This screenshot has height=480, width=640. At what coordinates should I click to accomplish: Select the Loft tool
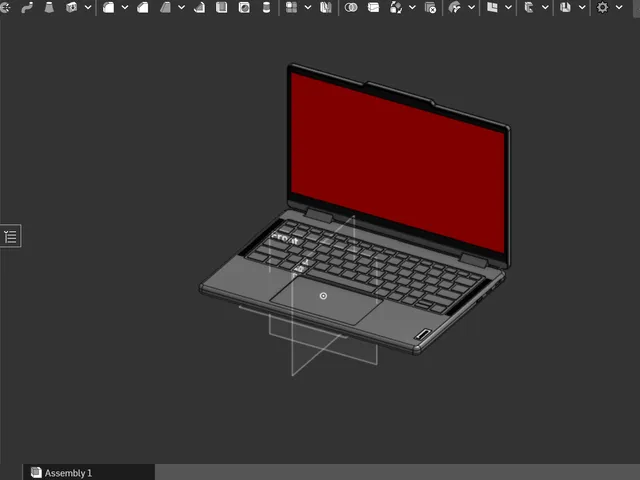point(49,7)
